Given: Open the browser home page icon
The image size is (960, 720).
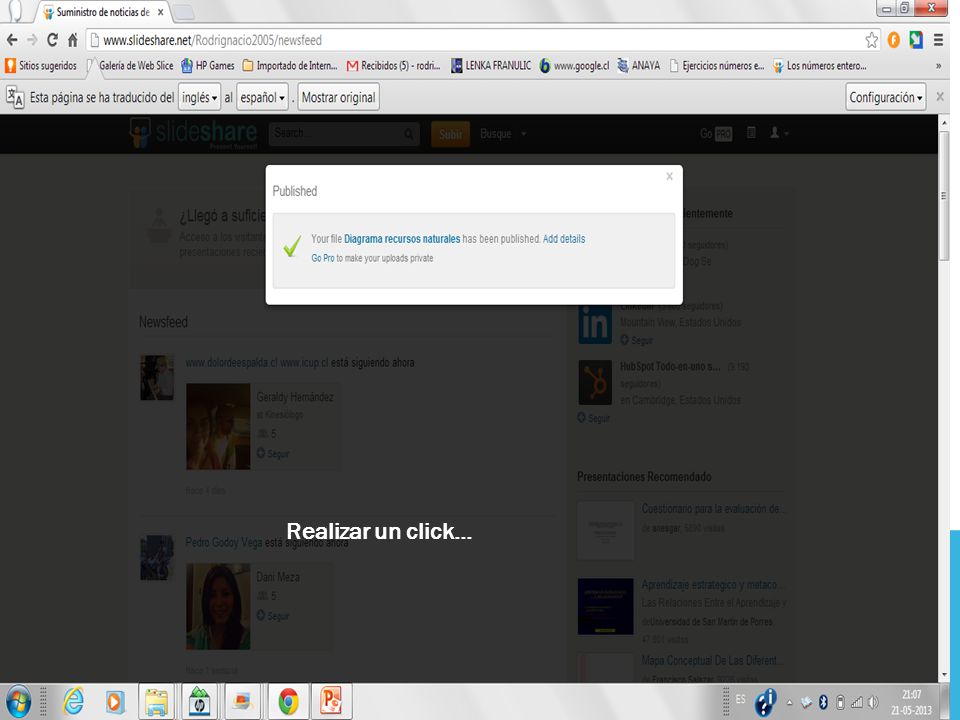Looking at the screenshot, I should [72, 40].
